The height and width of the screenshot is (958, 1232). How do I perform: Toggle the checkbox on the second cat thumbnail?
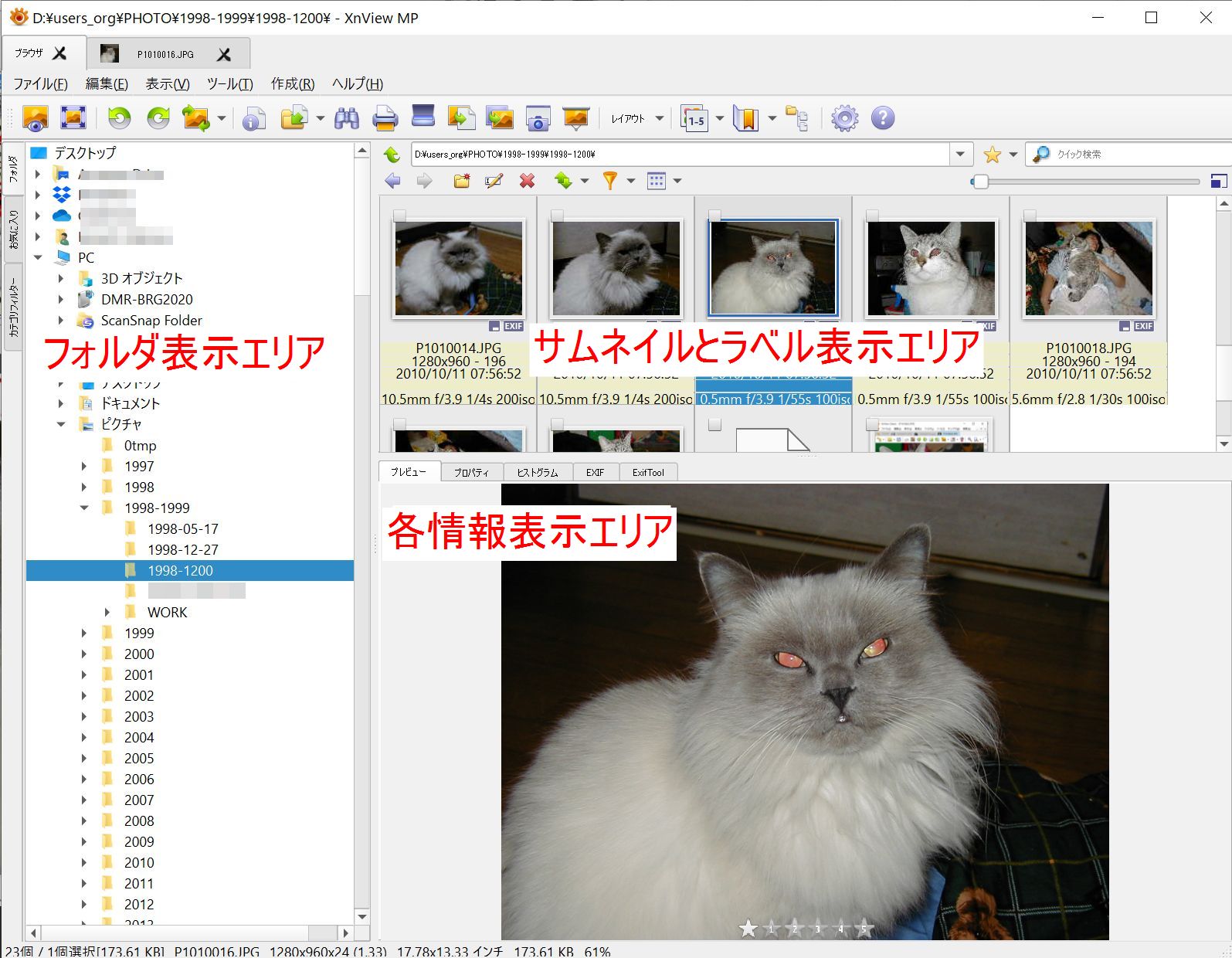(x=557, y=216)
